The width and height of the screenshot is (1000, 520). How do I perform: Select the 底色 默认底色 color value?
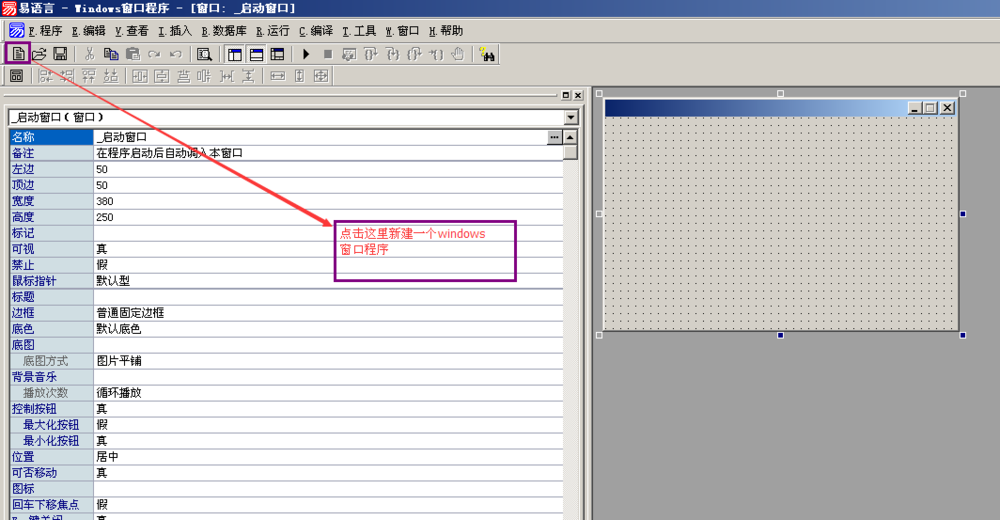328,329
